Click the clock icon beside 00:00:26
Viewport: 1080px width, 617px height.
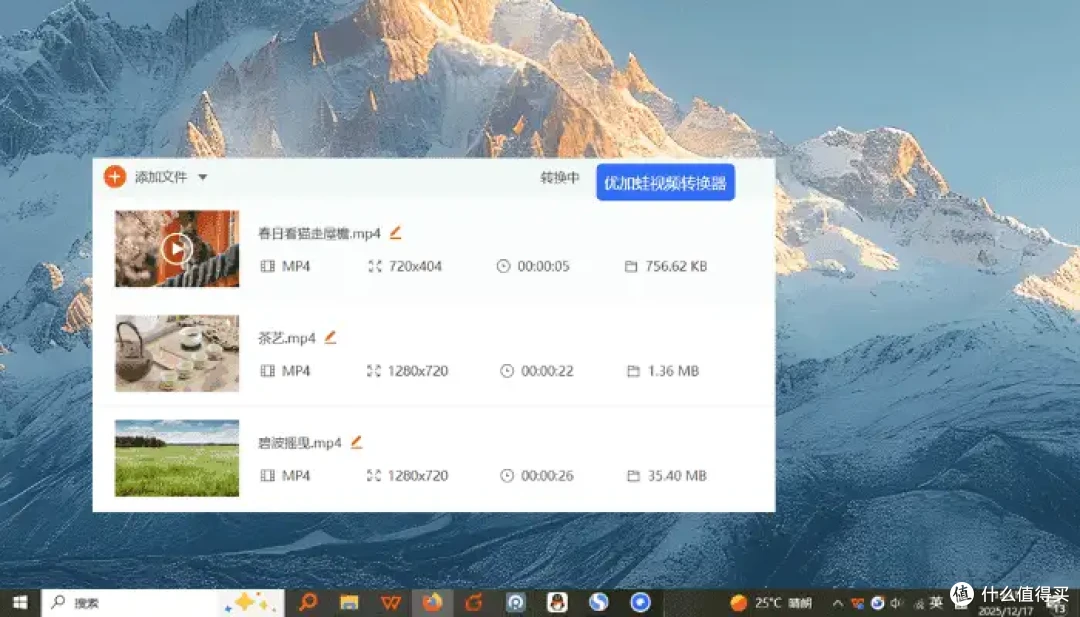click(x=507, y=475)
